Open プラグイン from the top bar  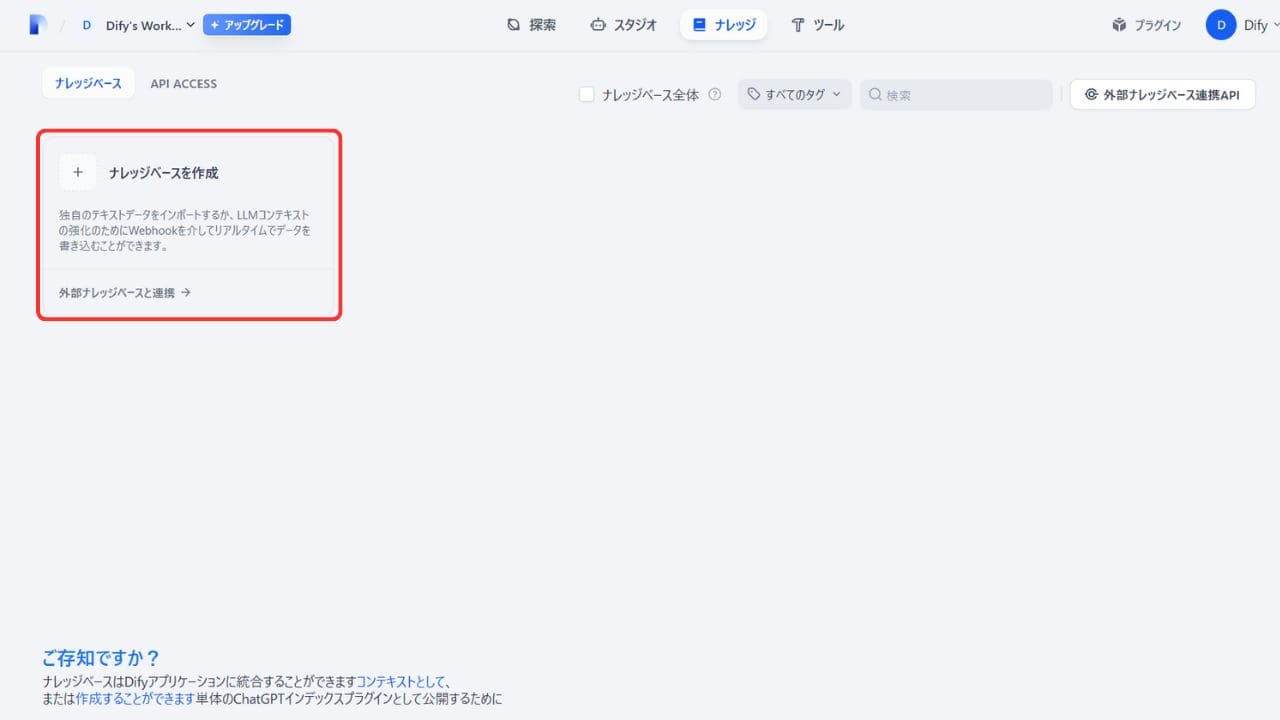(1146, 25)
